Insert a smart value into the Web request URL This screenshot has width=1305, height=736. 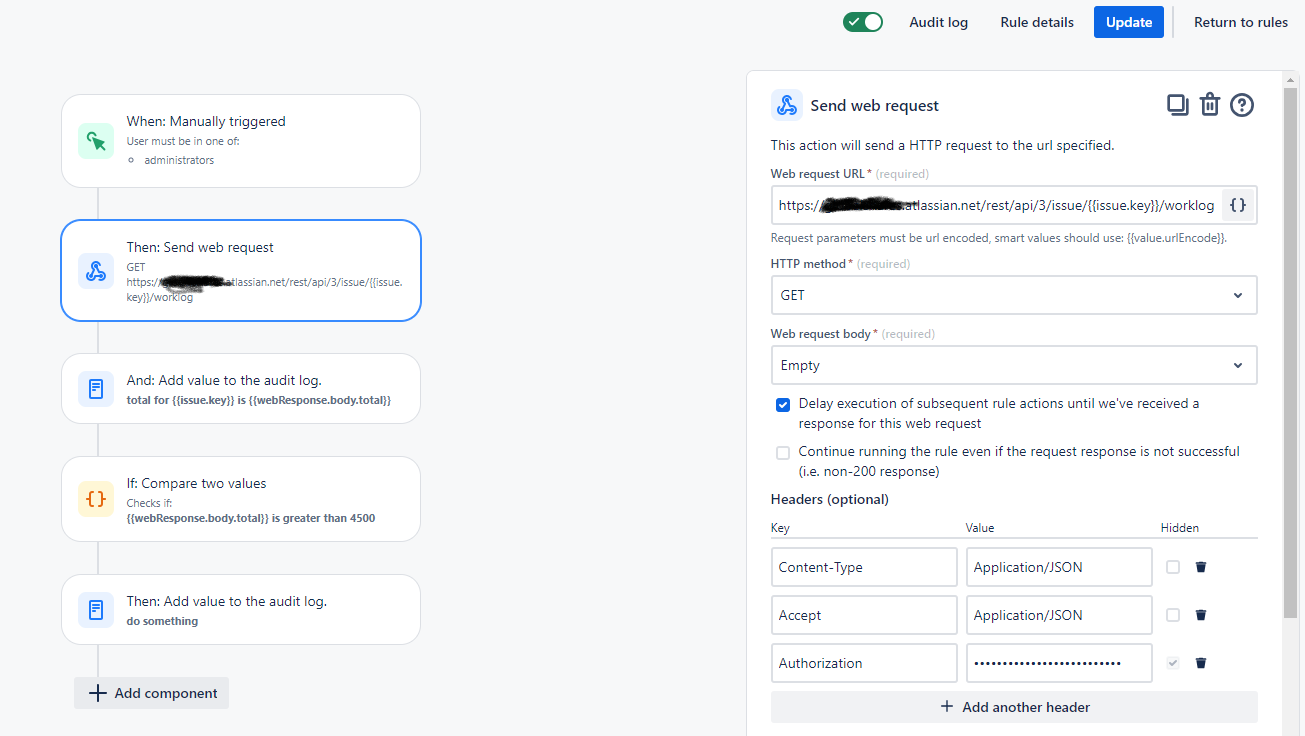click(1238, 205)
